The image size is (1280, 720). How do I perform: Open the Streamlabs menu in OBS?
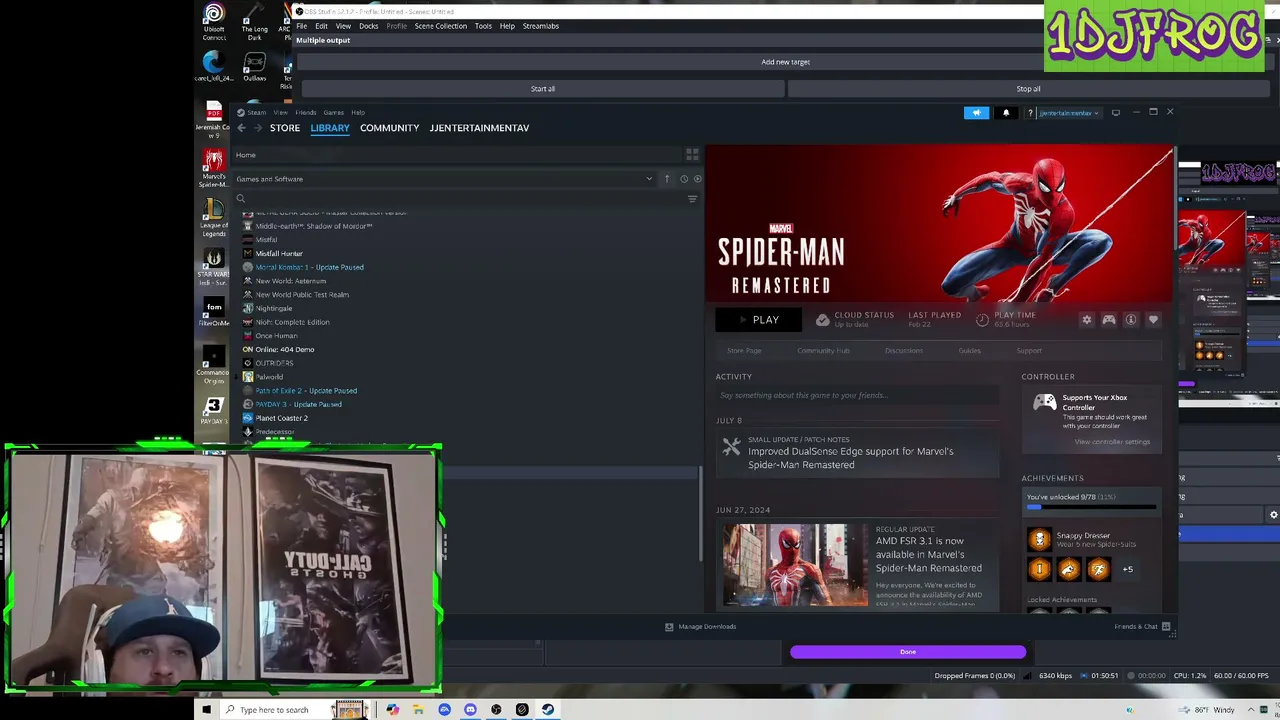pos(540,26)
